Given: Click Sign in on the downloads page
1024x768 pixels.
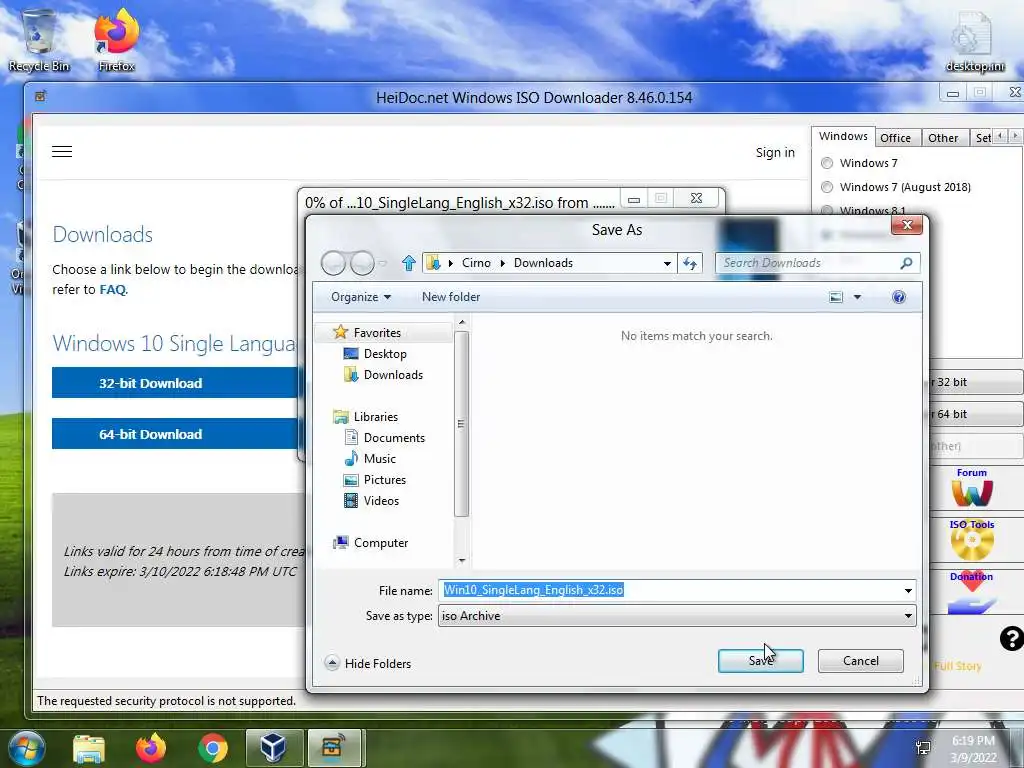Looking at the screenshot, I should point(775,153).
